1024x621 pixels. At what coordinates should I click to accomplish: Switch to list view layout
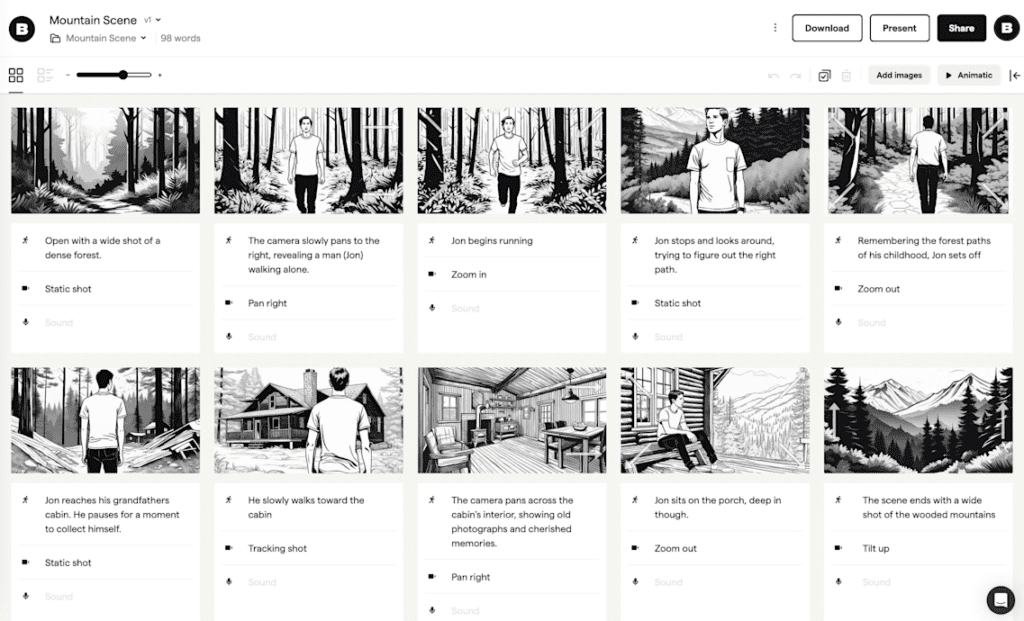coord(45,75)
